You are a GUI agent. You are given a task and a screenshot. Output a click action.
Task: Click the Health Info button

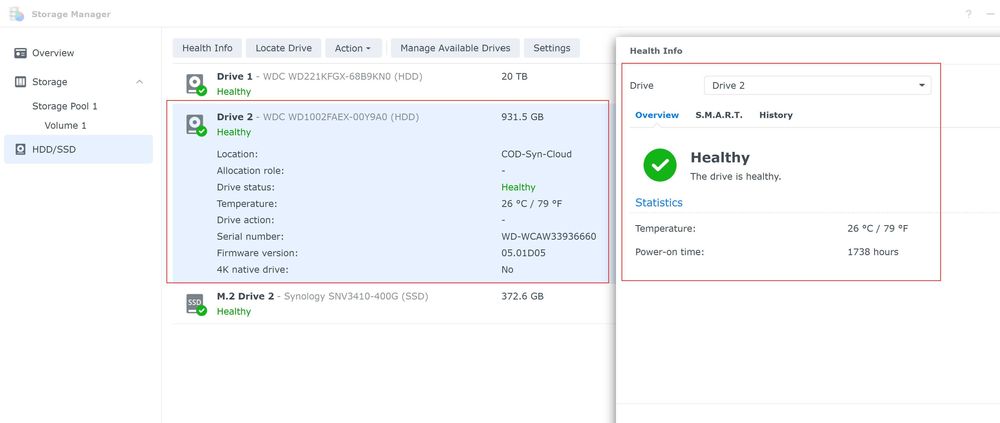[x=207, y=48]
